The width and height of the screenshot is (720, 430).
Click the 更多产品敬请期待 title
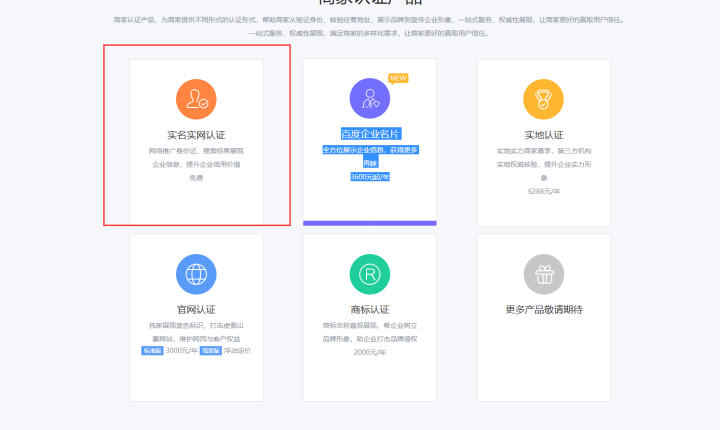[x=544, y=310]
